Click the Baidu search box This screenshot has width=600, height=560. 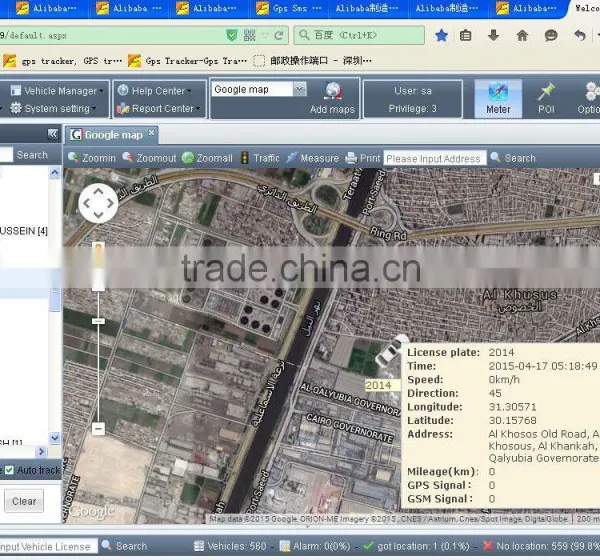(359, 35)
